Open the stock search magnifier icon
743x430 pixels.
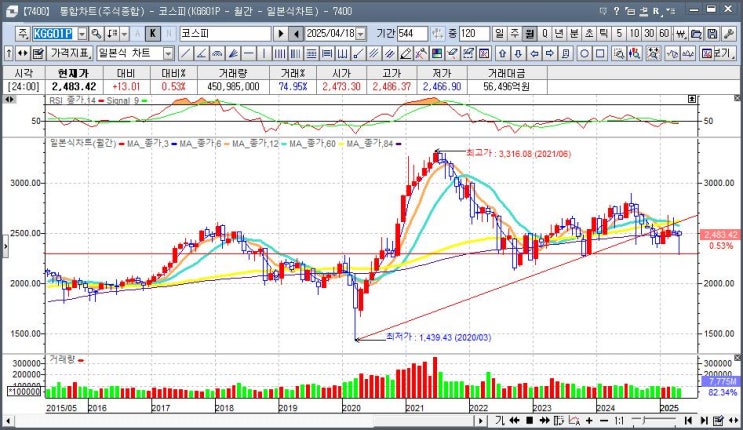(x=96, y=34)
